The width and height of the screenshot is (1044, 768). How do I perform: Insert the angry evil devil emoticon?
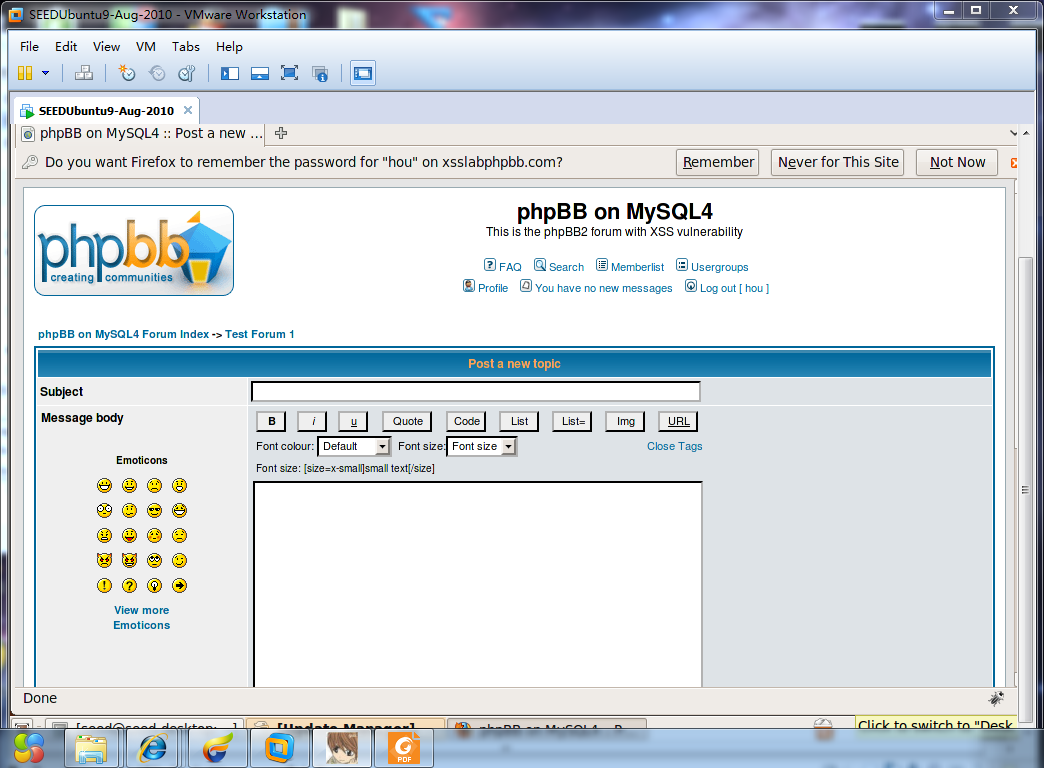click(105, 560)
